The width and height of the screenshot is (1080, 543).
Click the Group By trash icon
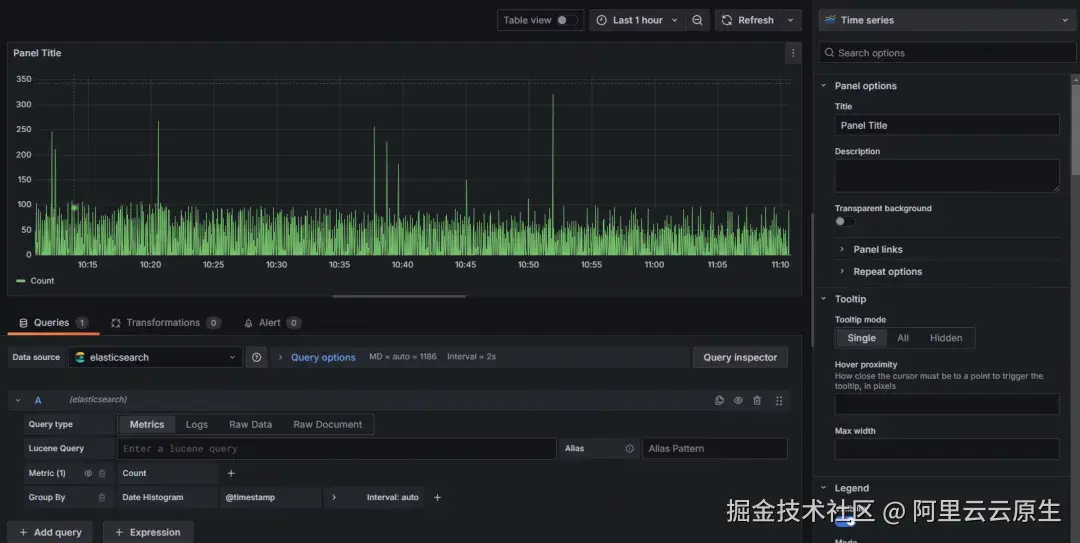coord(102,498)
